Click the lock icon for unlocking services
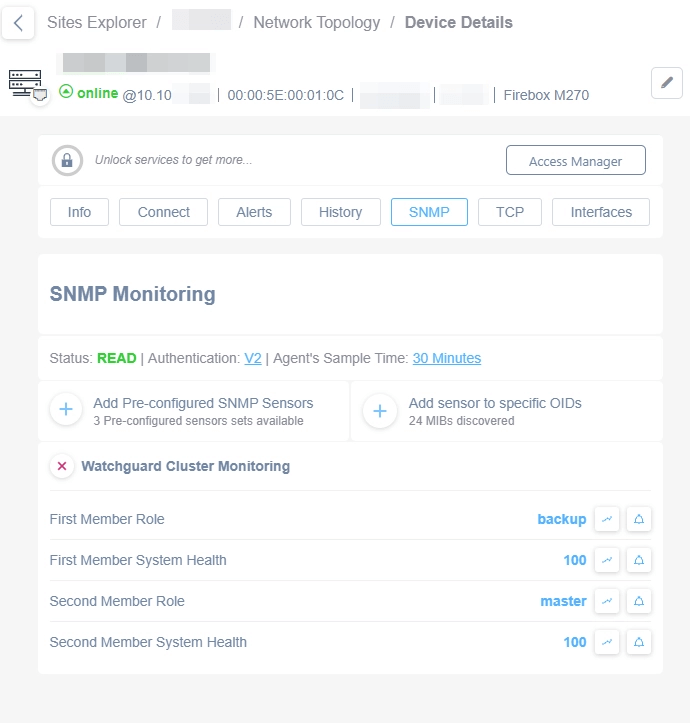The height and width of the screenshot is (723, 690). tap(67, 160)
